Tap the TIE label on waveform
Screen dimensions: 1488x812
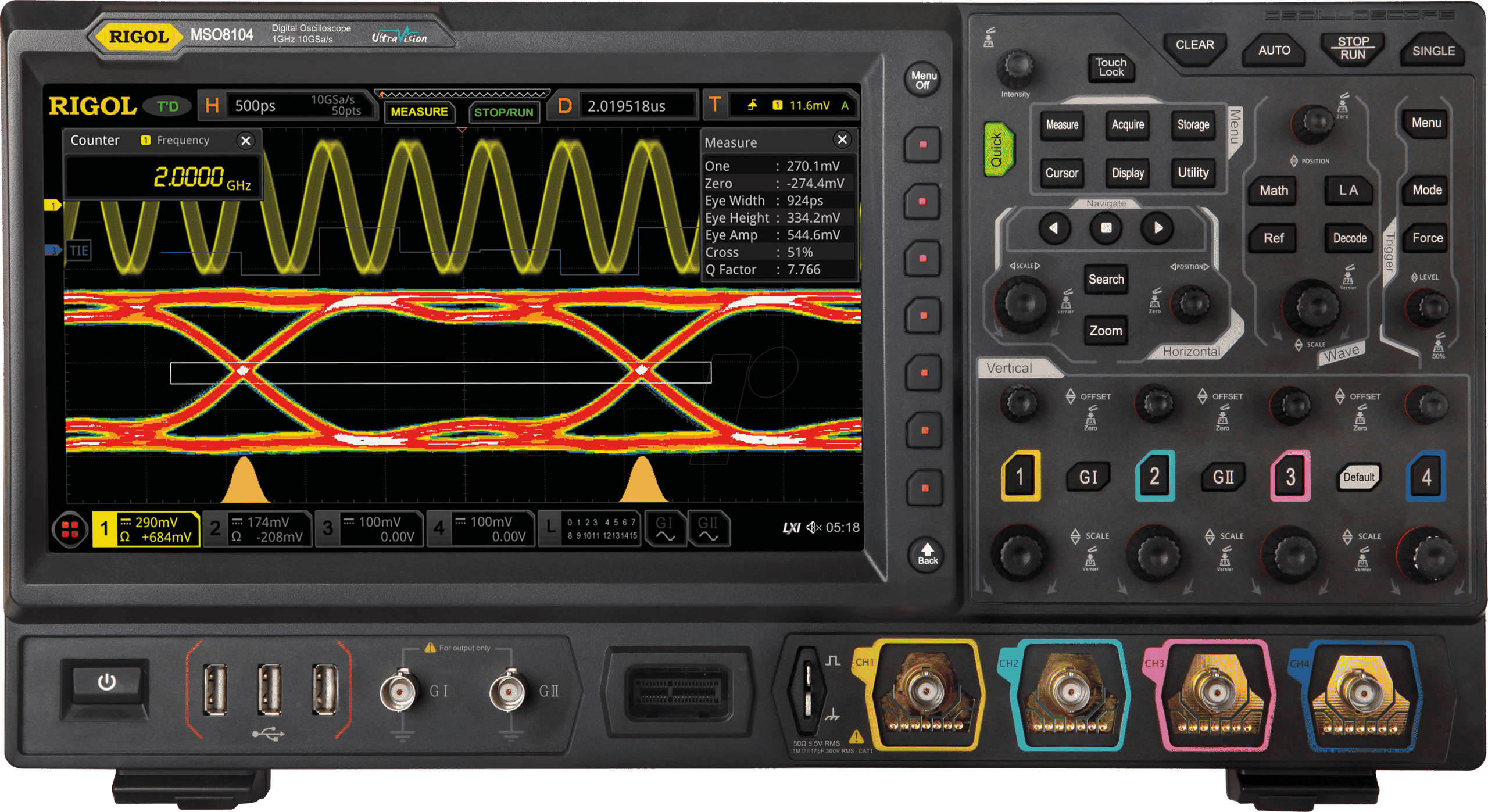pyautogui.click(x=78, y=251)
